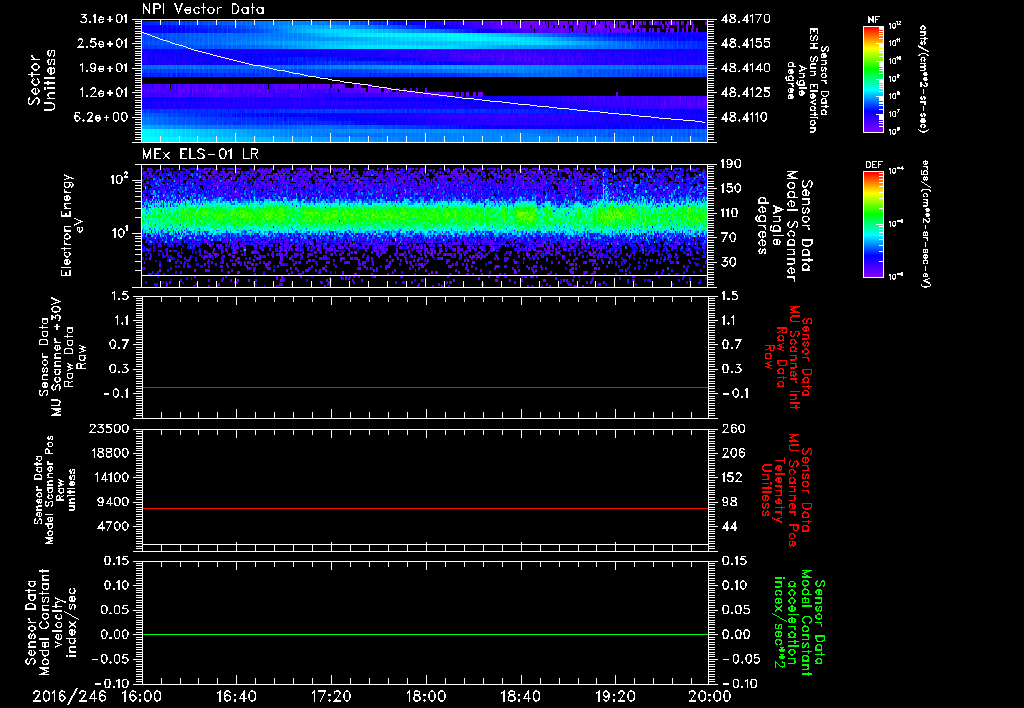Click the 48.4155 elevation angle value
1024x708 pixels.
(x=746, y=43)
